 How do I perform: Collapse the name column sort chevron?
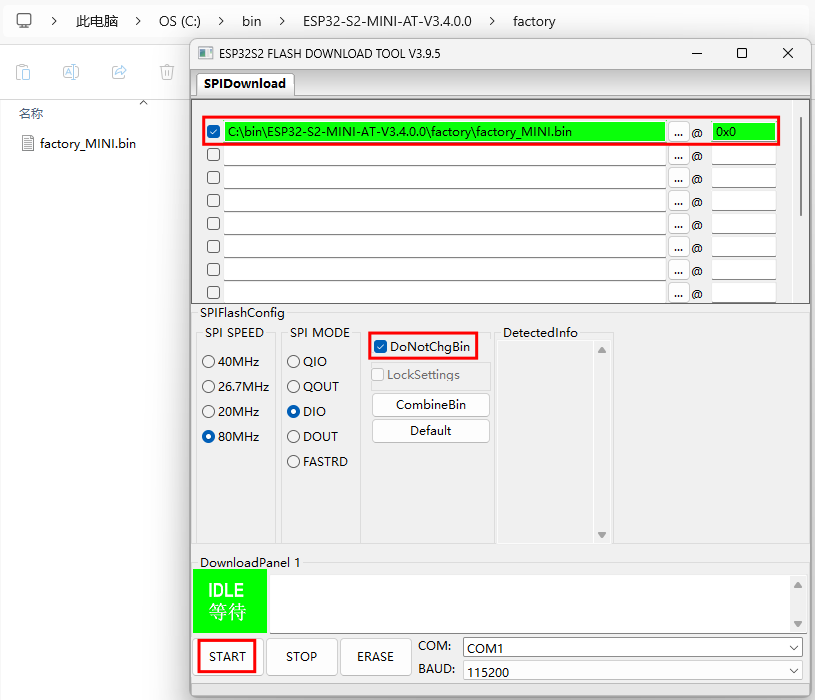143,102
